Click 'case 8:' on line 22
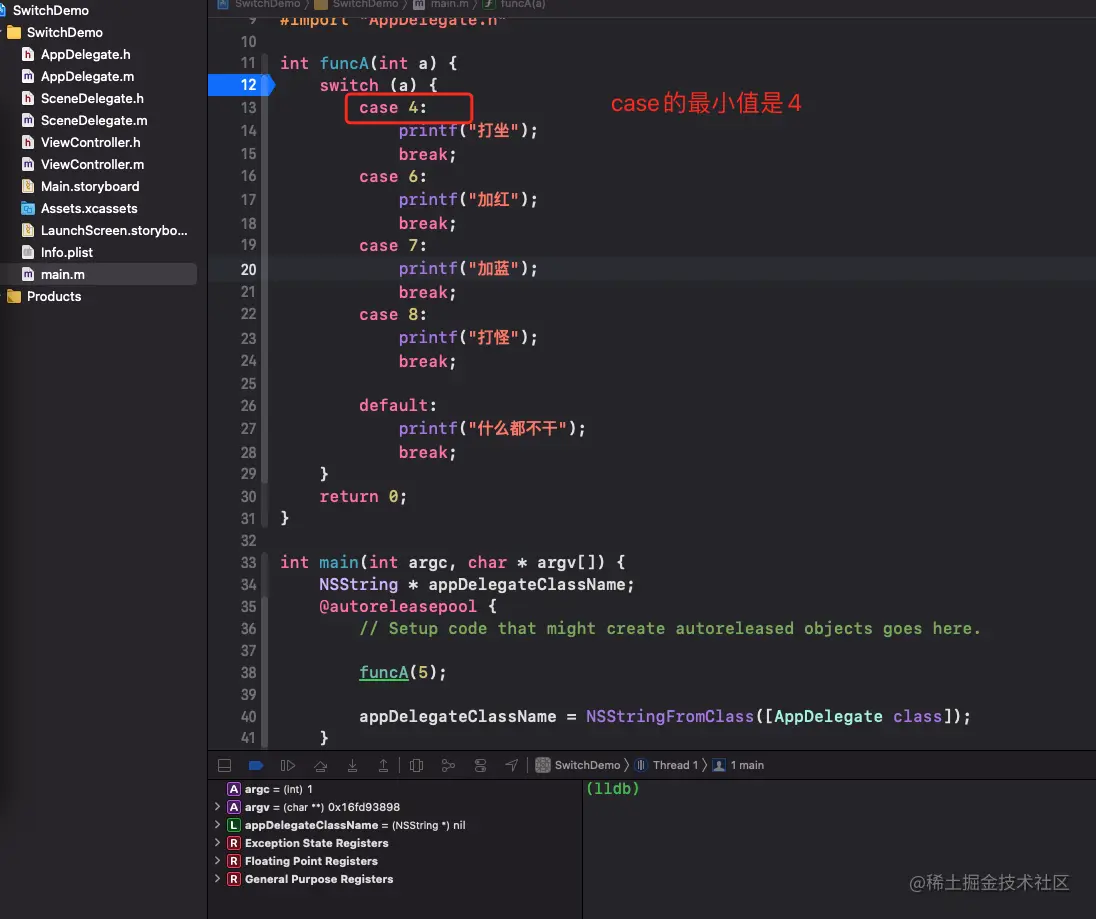Screen dimensions: 1096x919 pyautogui.click(x=393, y=314)
